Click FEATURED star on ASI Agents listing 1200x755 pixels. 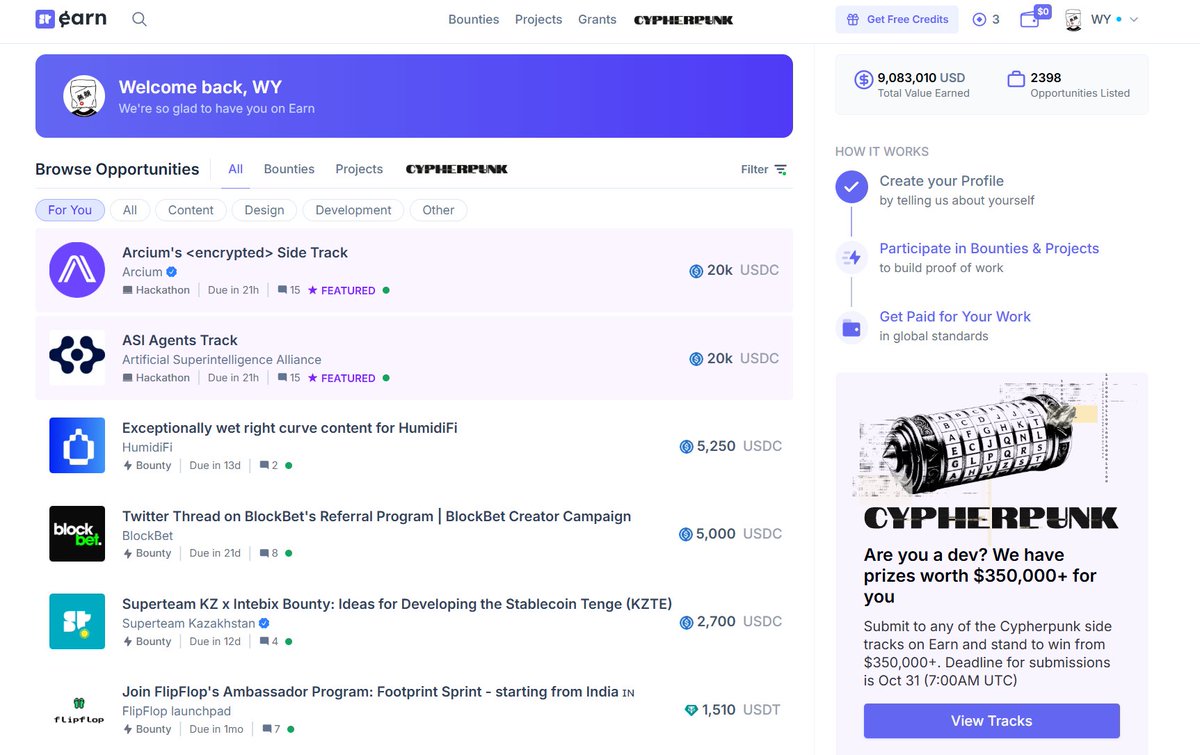tap(313, 378)
